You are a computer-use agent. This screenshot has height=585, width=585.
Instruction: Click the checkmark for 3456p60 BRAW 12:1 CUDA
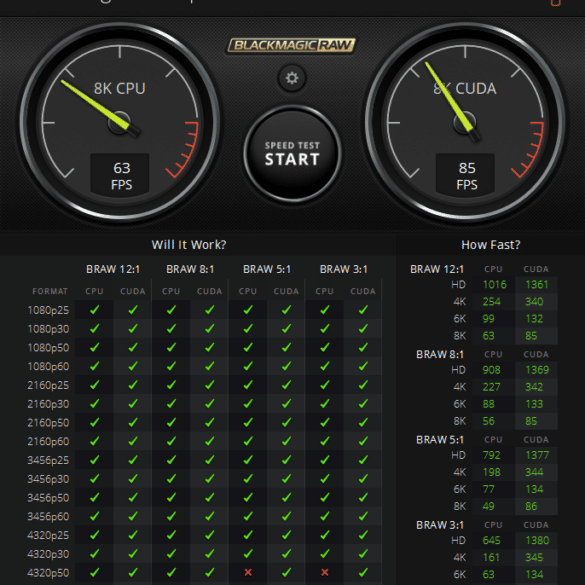click(133, 516)
